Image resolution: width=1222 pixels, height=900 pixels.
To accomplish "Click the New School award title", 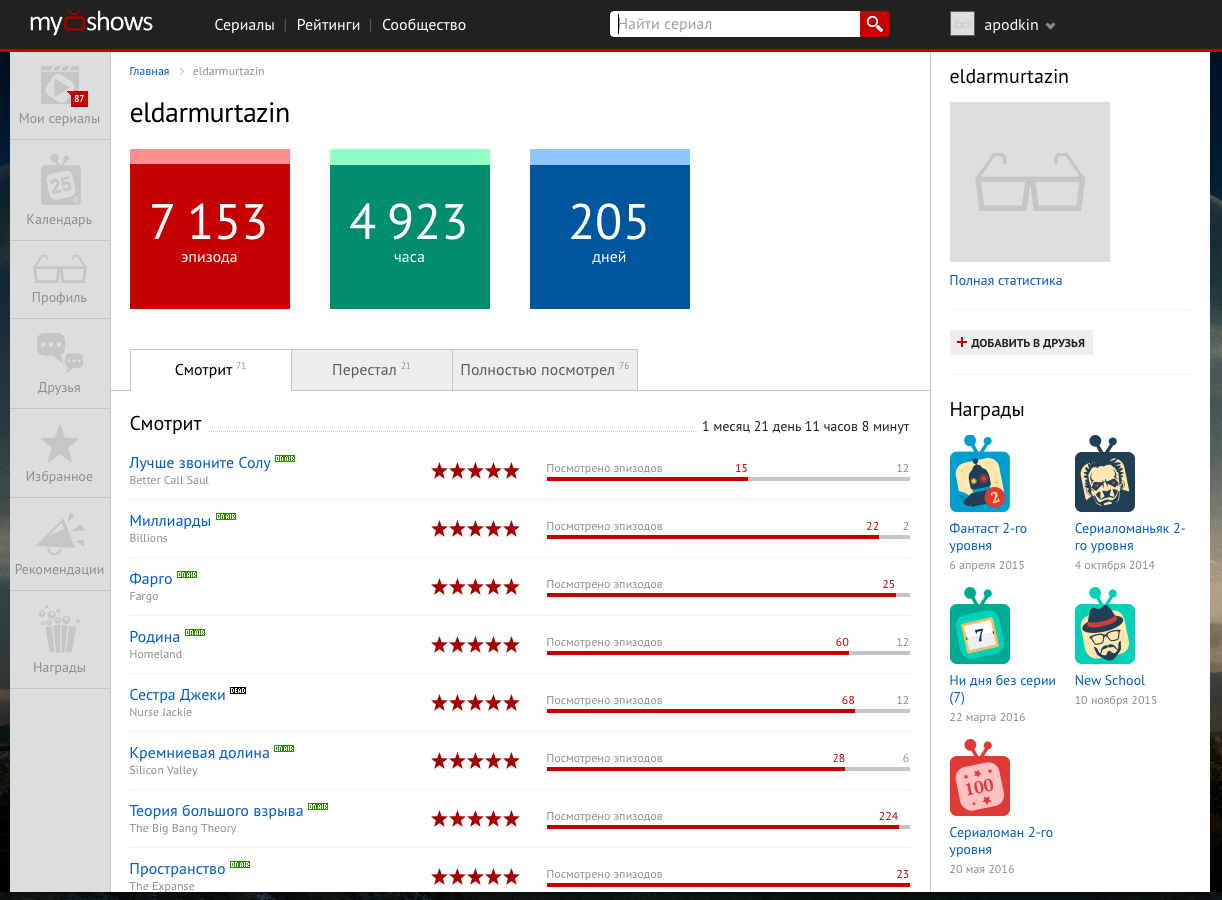I will [1110, 681].
